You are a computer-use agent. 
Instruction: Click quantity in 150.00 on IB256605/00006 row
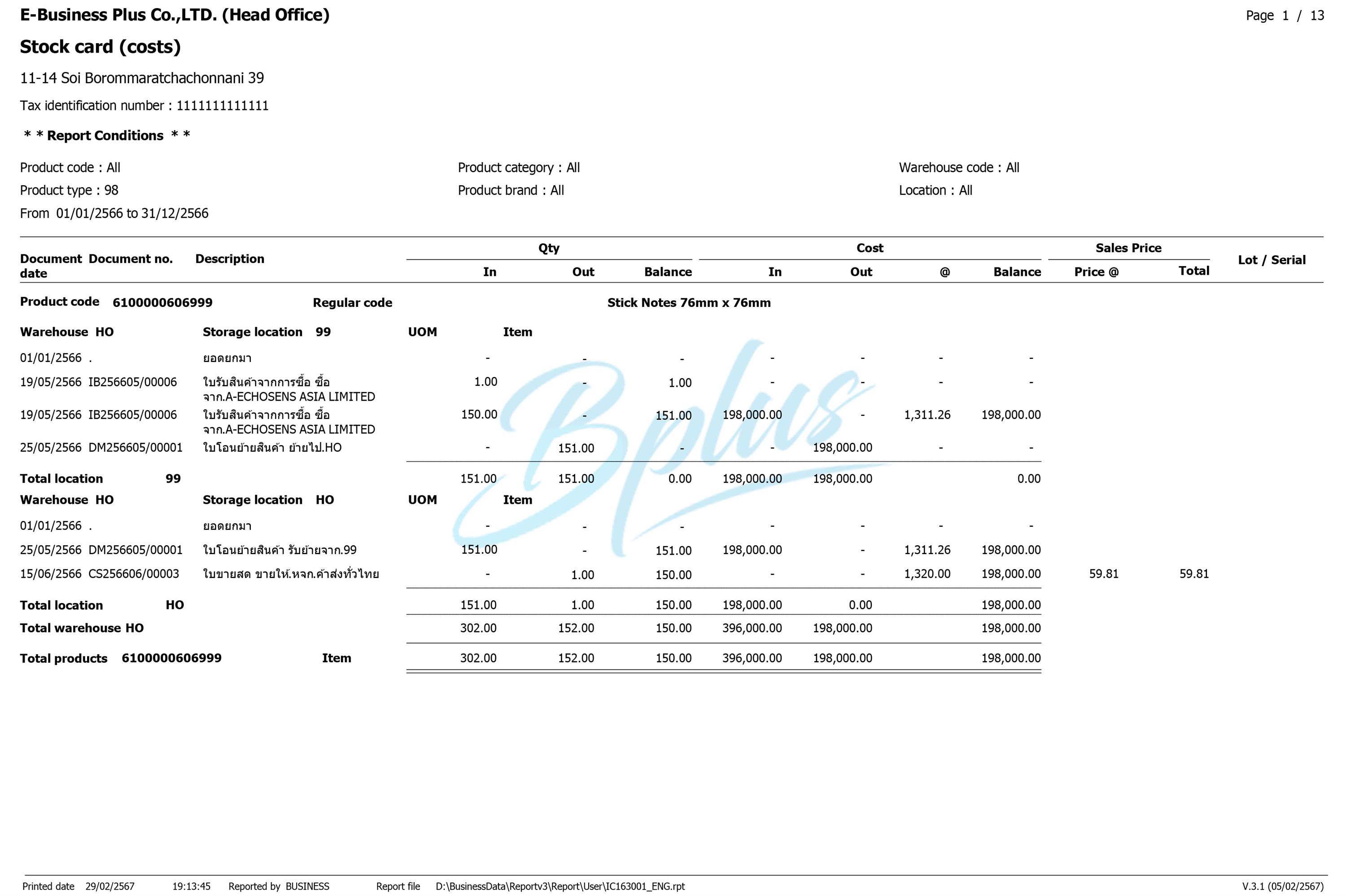[x=479, y=414]
